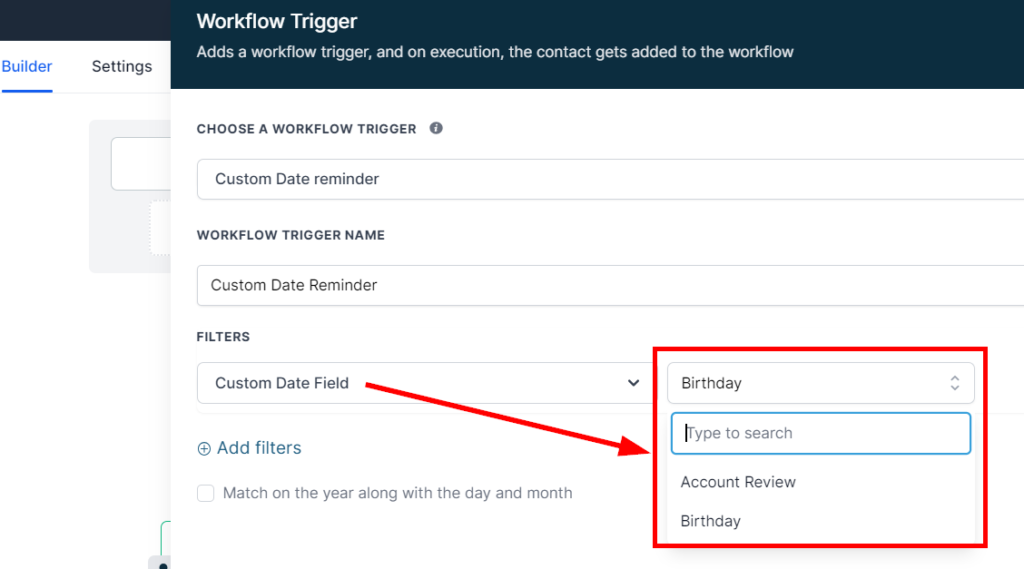
Task: Select Account Review from the options list
Action: coord(738,482)
